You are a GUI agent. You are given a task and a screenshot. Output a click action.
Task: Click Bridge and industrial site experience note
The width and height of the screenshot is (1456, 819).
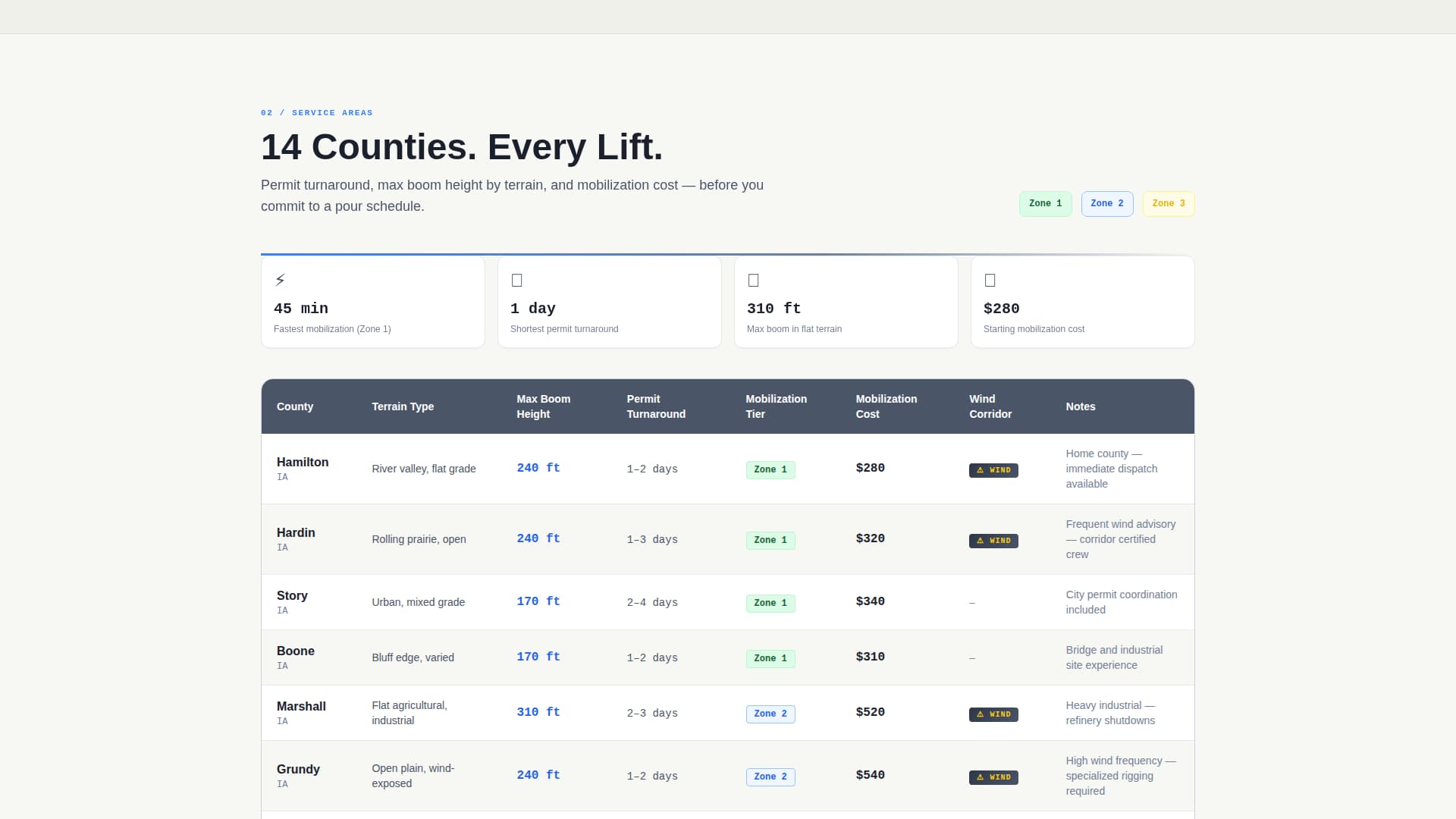coord(1114,658)
